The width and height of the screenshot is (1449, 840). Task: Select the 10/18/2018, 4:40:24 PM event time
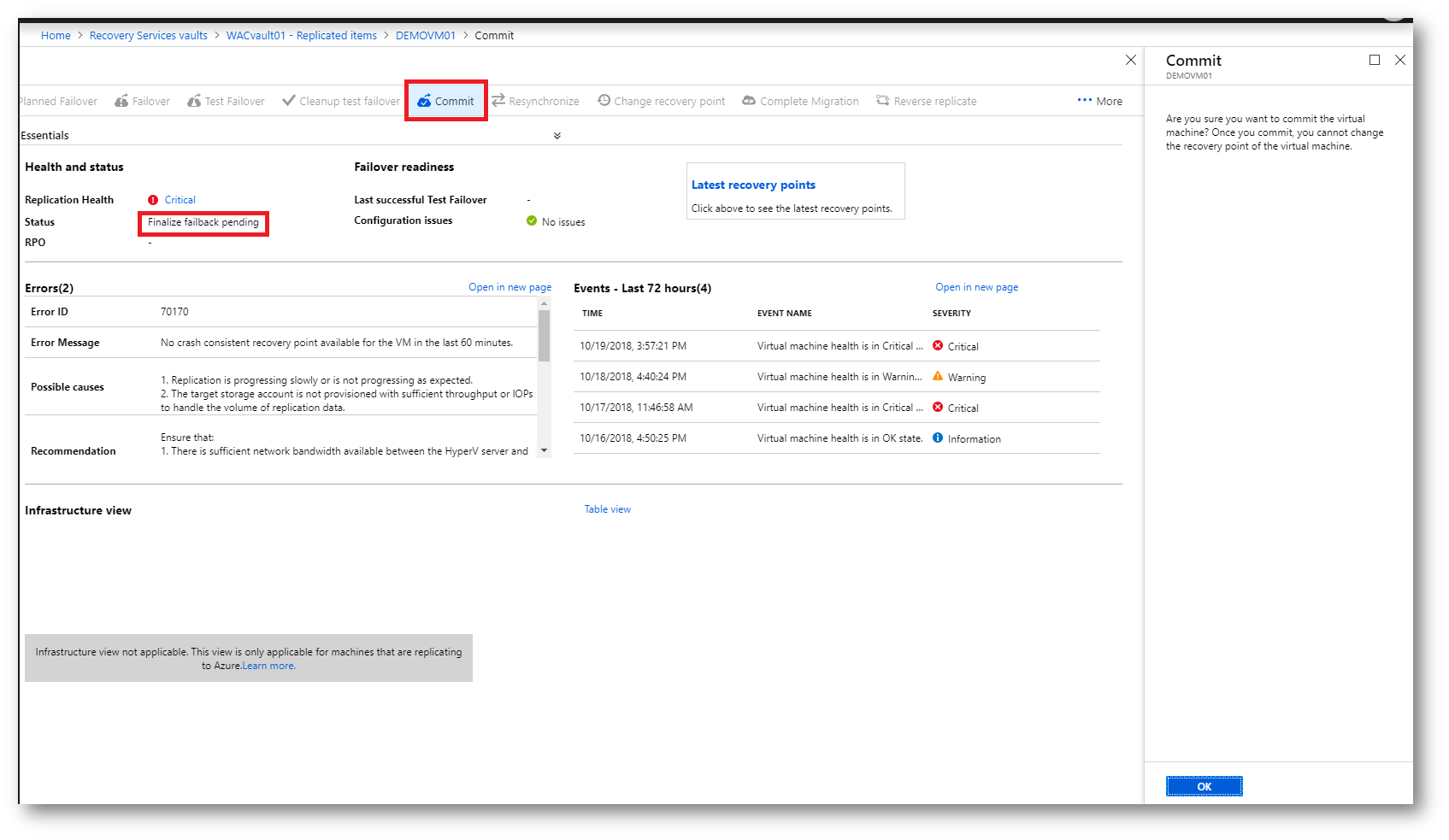633,377
